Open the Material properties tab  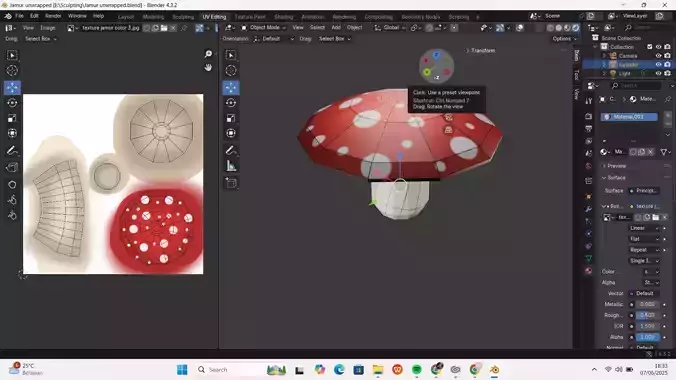point(588,271)
